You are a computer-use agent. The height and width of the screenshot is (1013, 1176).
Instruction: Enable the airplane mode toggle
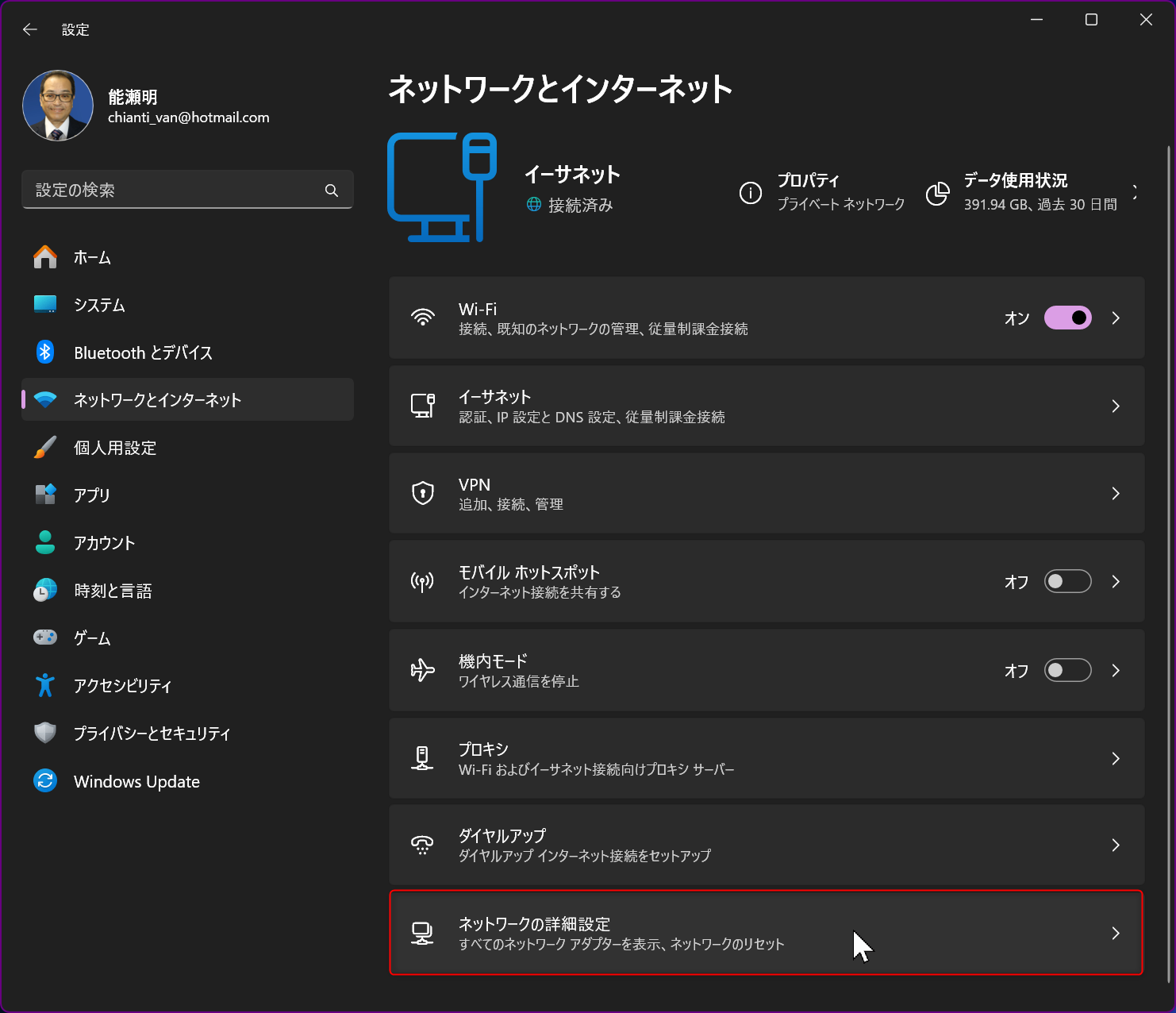click(x=1067, y=670)
